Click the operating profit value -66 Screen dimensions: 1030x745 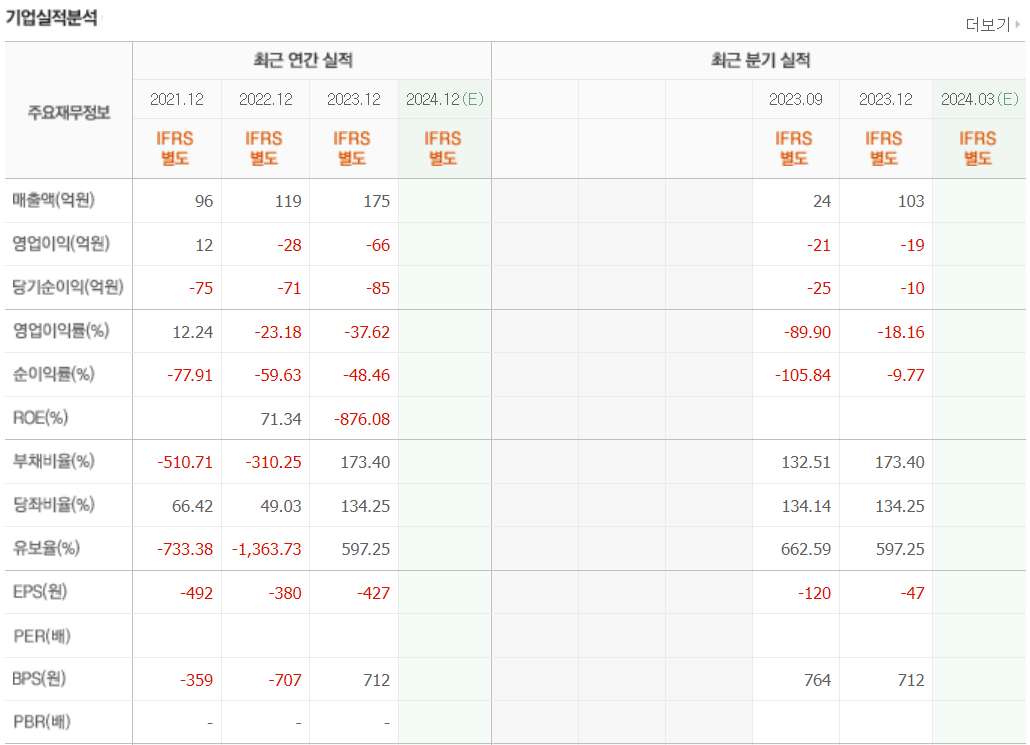[x=378, y=245]
